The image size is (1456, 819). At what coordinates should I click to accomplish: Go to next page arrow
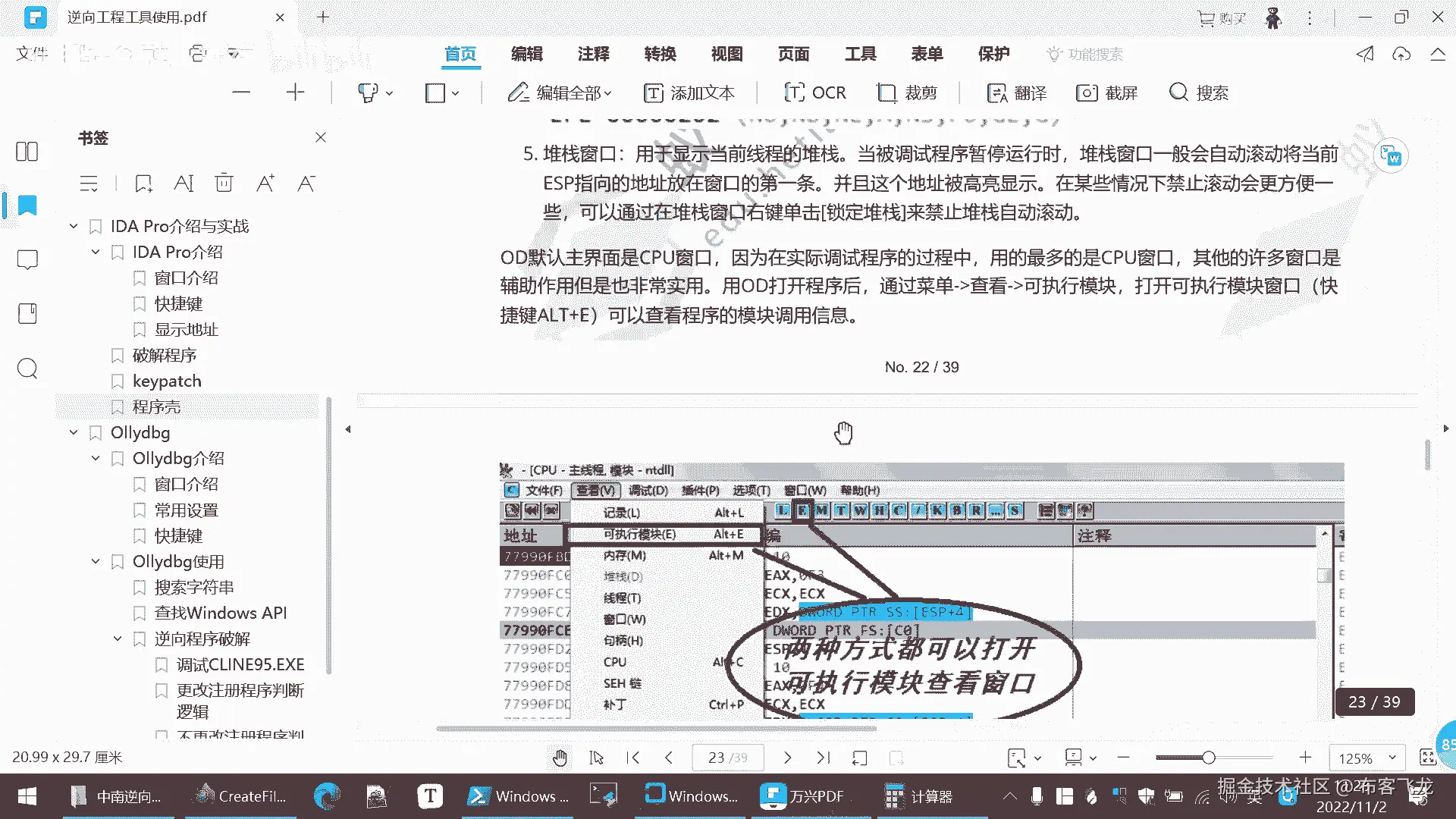[x=787, y=758]
